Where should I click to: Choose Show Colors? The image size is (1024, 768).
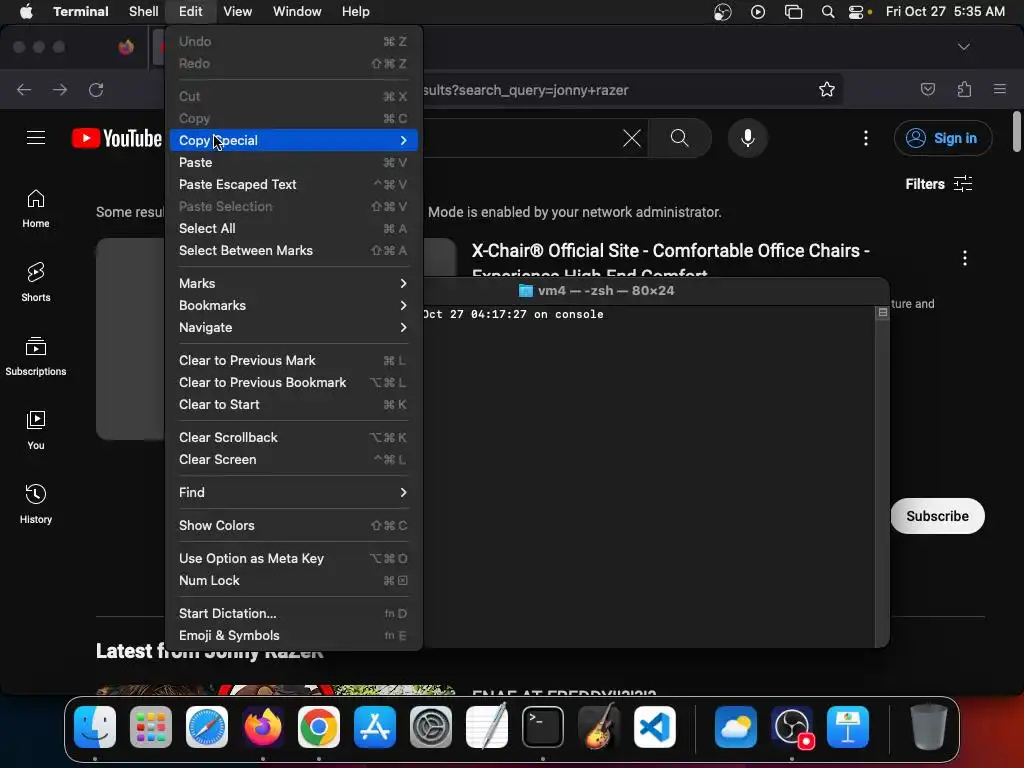point(293,526)
